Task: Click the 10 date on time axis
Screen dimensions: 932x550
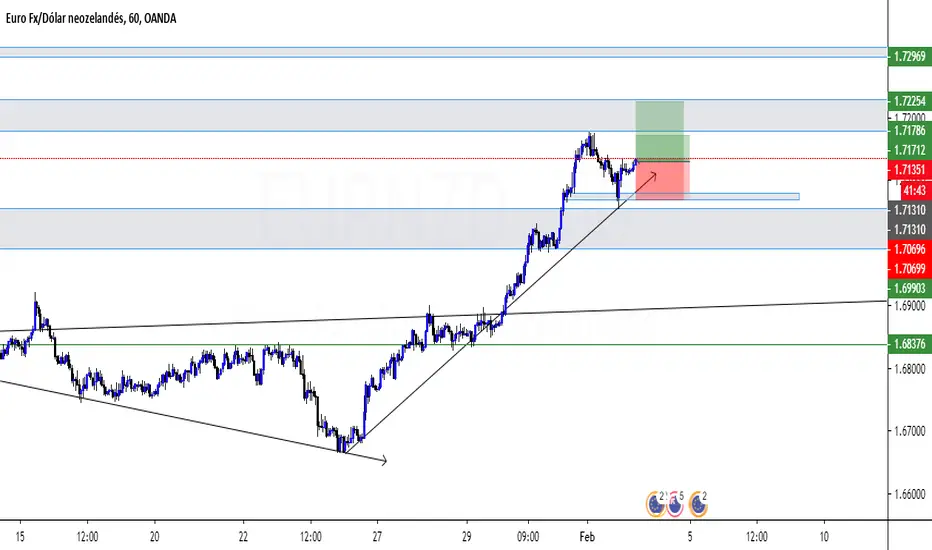Action: [824, 537]
